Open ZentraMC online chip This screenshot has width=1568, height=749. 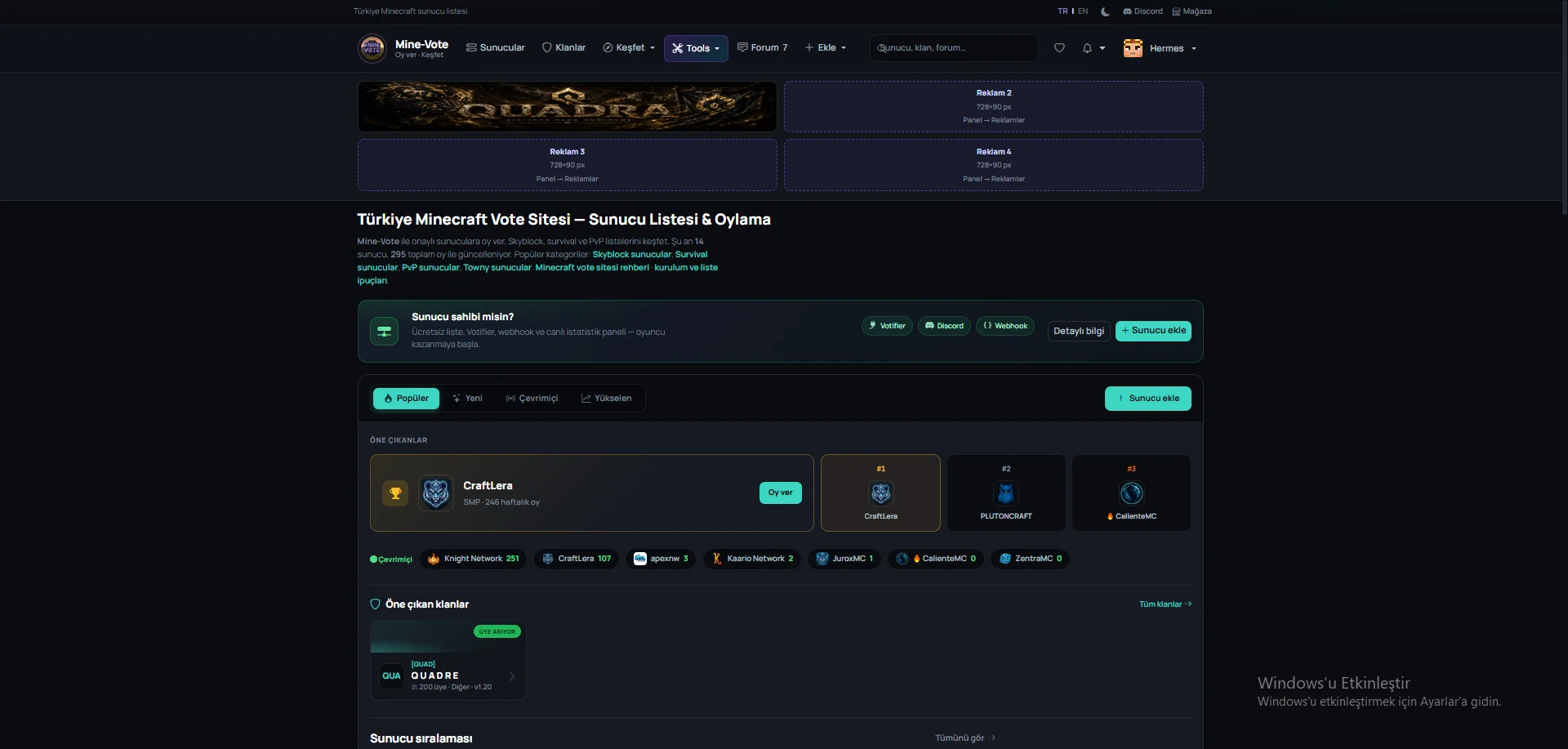click(1031, 559)
